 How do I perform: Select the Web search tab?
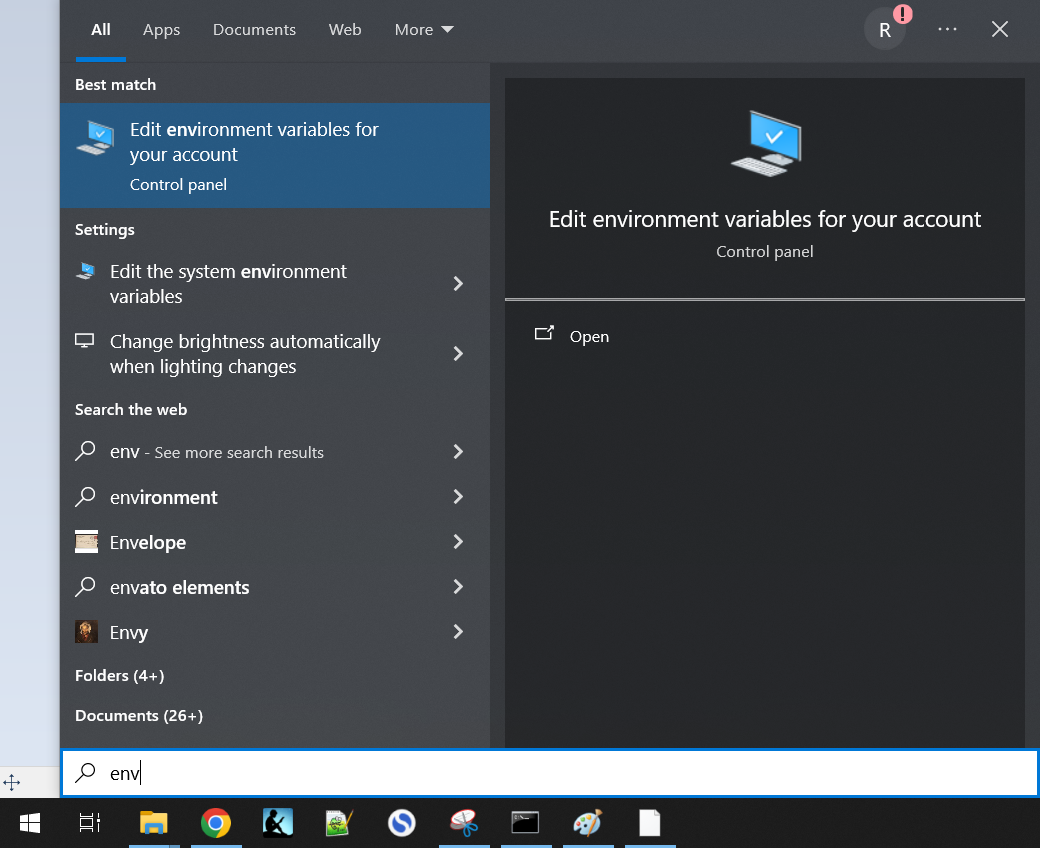[x=345, y=30]
